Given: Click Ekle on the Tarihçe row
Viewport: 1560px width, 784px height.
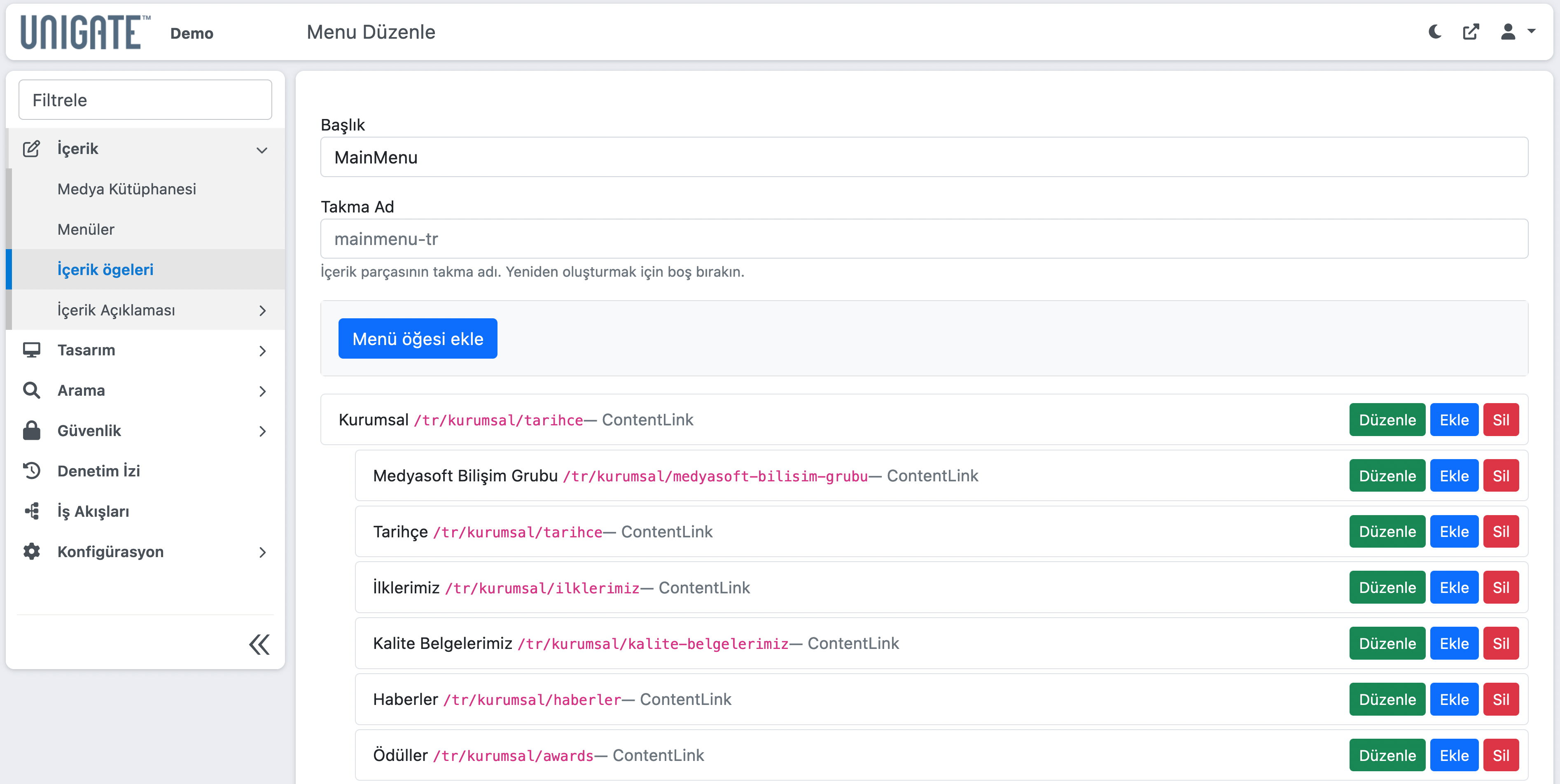Looking at the screenshot, I should pyautogui.click(x=1454, y=532).
